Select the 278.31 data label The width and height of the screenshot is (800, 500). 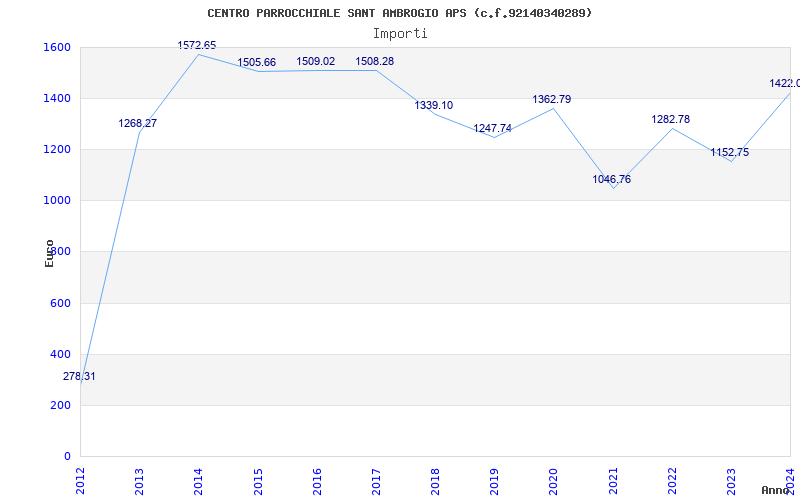tap(79, 377)
